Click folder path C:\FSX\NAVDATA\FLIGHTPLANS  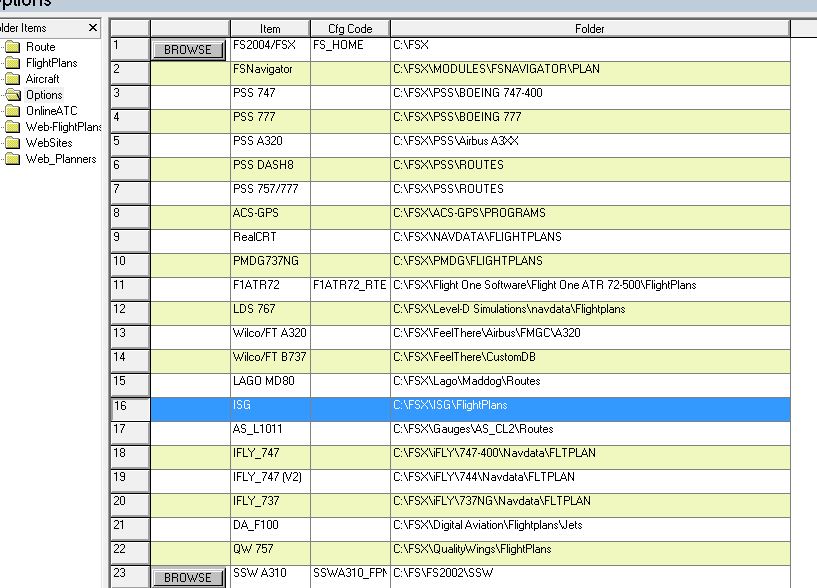click(590, 241)
